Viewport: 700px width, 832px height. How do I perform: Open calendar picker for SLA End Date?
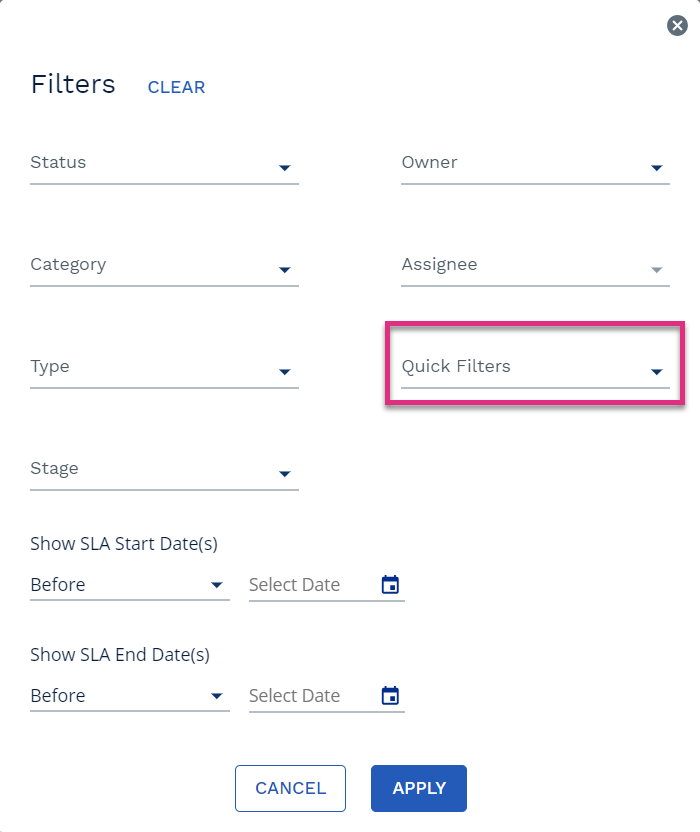tap(390, 695)
